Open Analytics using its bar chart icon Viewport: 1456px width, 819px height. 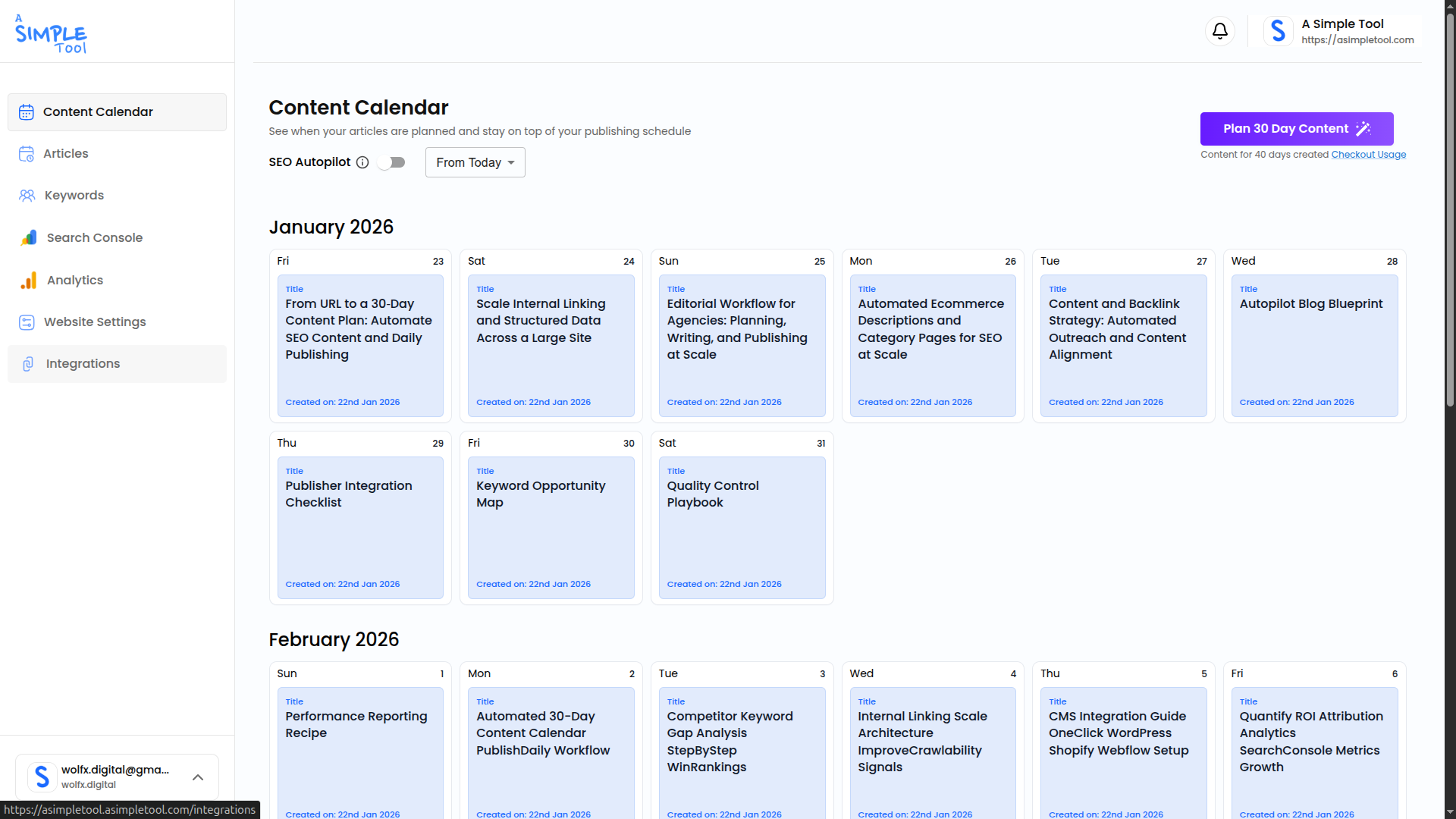pyautogui.click(x=27, y=280)
